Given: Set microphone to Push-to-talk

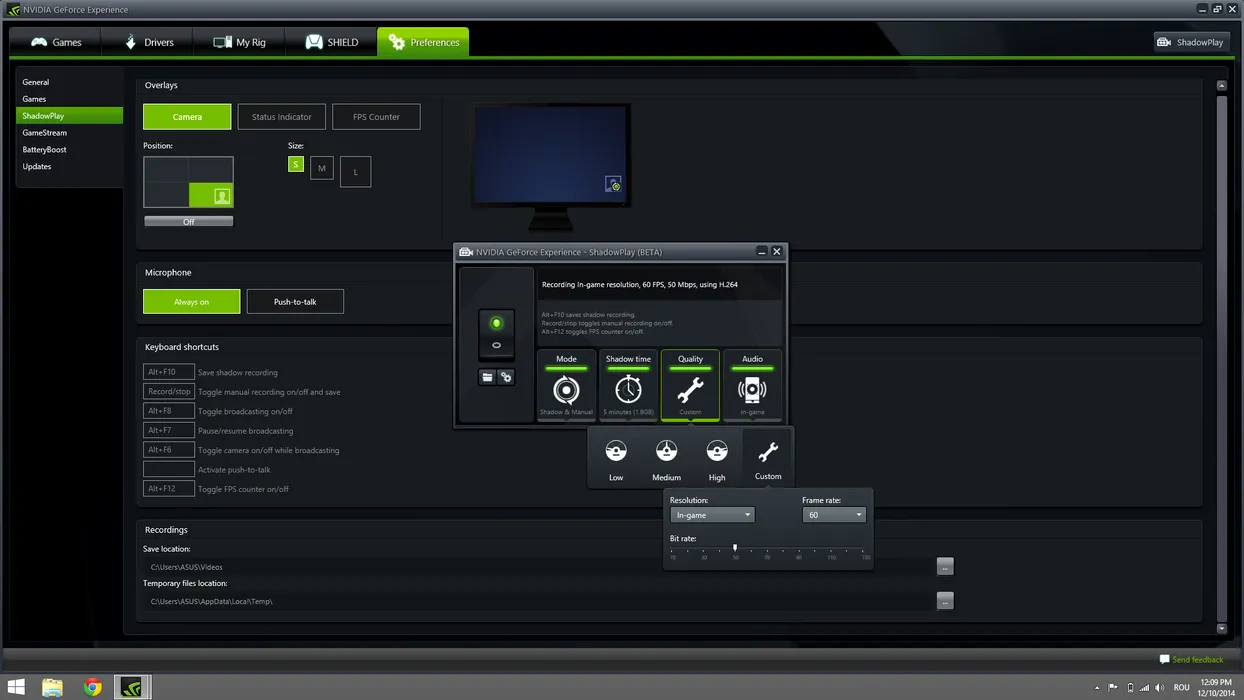Looking at the screenshot, I should point(295,301).
